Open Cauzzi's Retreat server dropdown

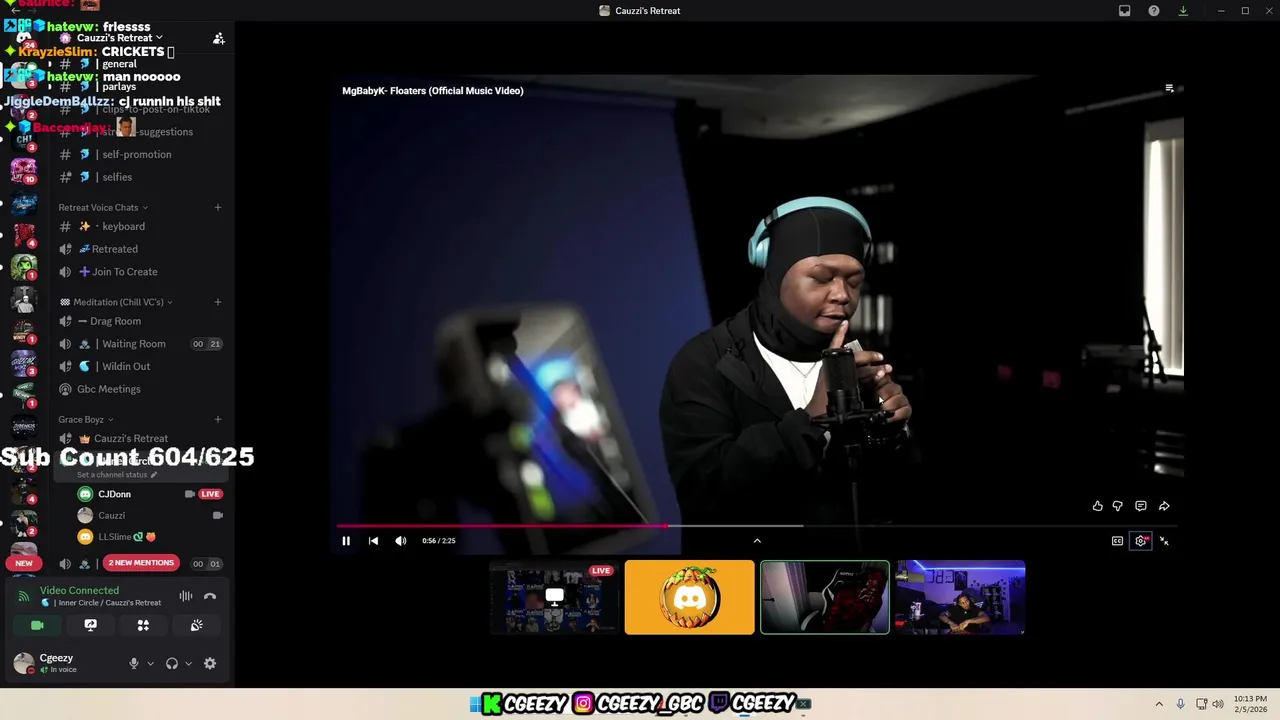coord(120,38)
